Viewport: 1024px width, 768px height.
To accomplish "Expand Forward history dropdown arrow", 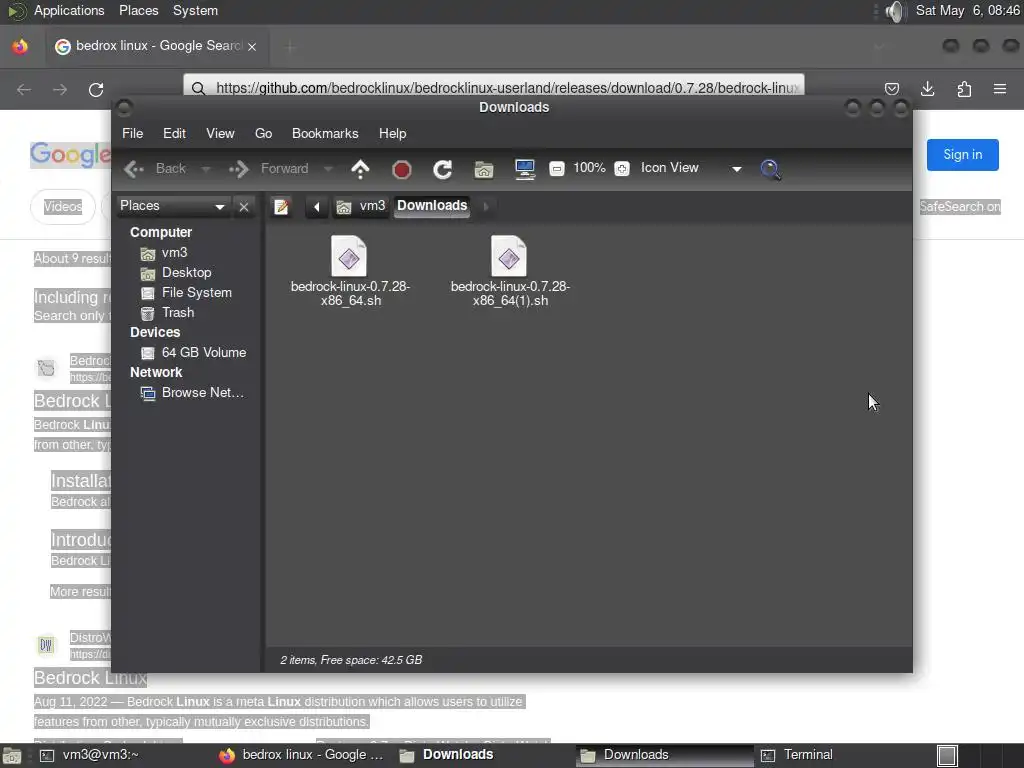I will pos(328,169).
